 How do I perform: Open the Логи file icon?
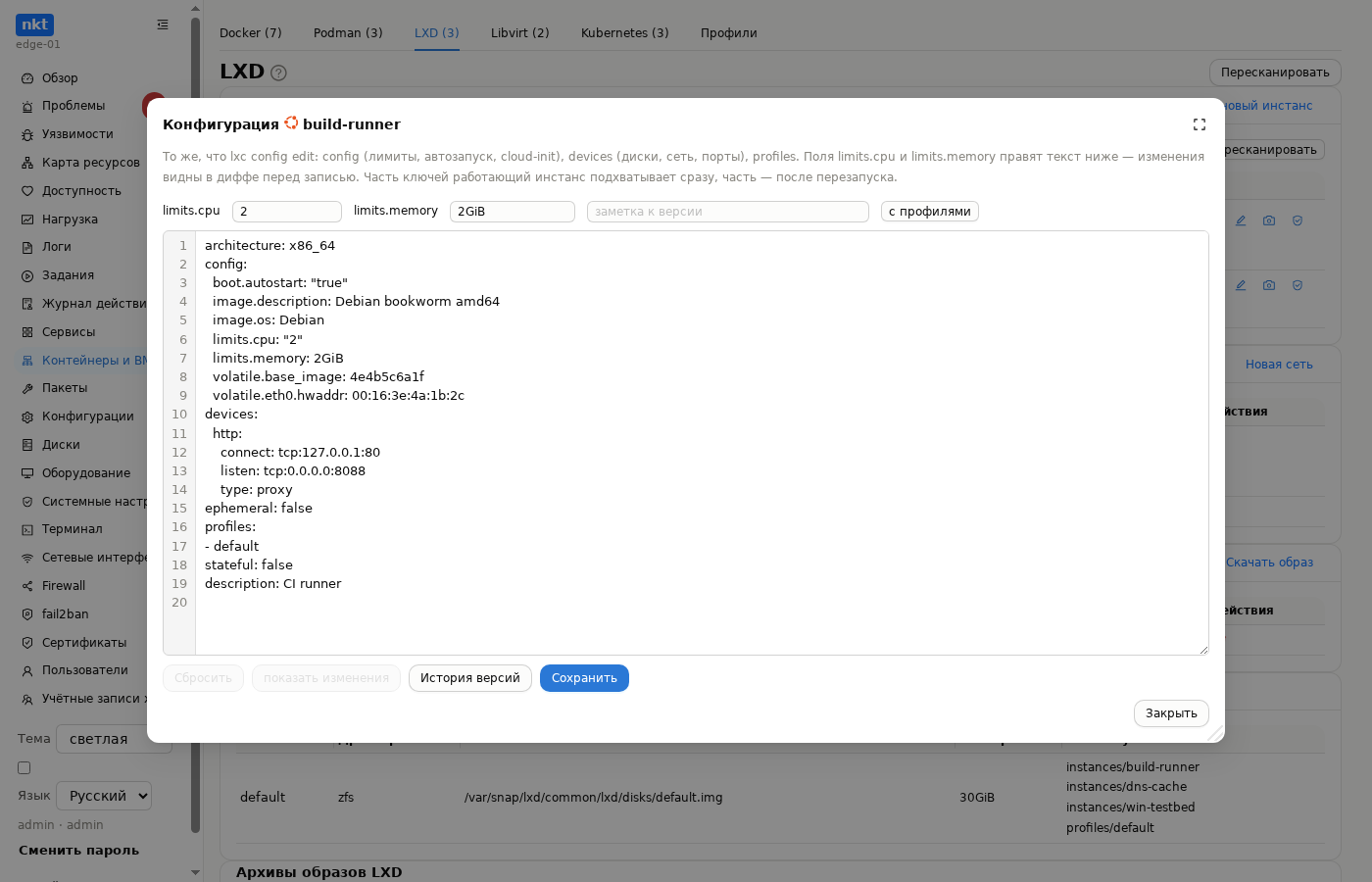pyautogui.click(x=27, y=247)
